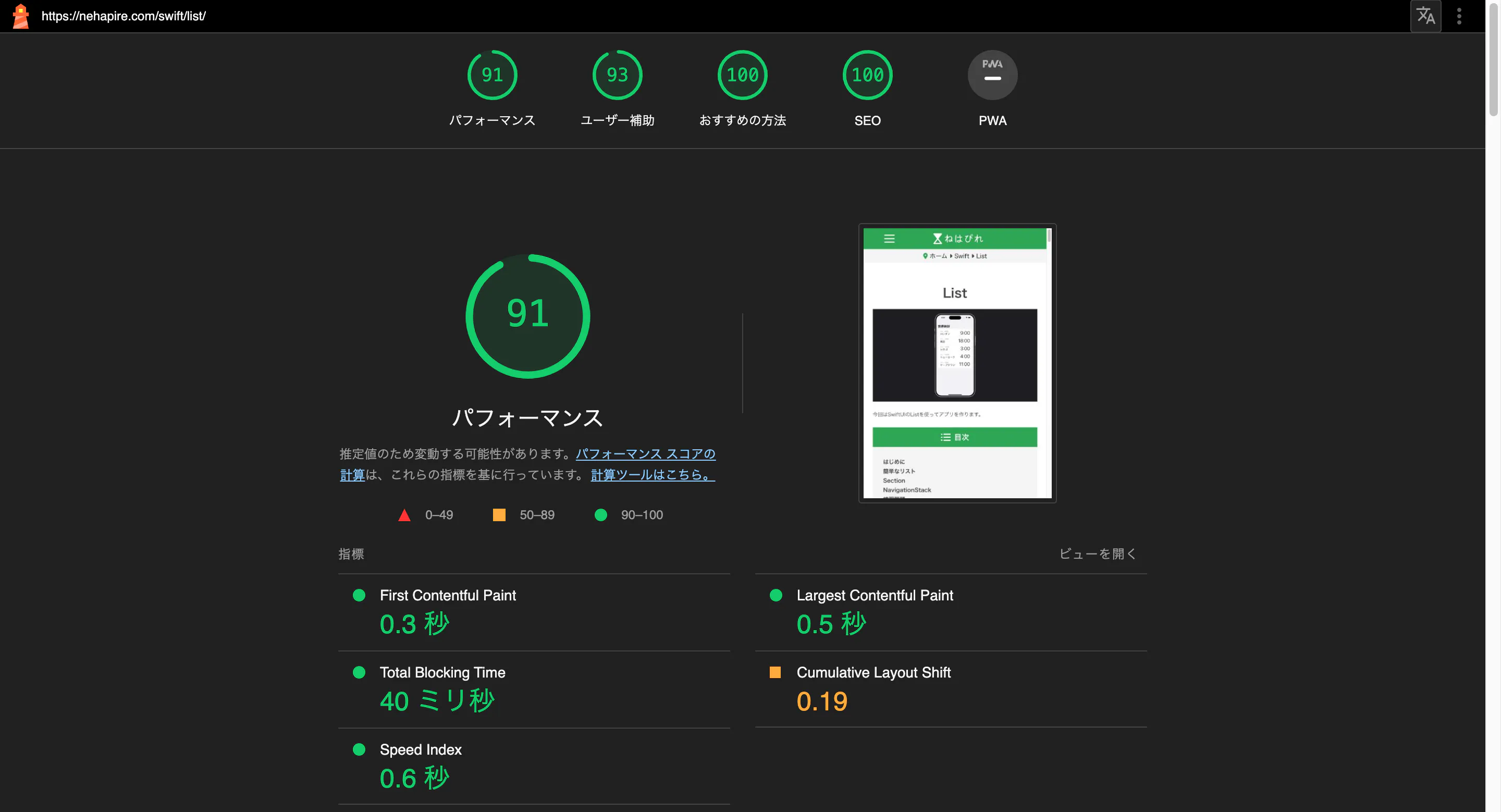Click the green circle indicator icon
This screenshot has width=1501, height=812.
tap(600, 514)
